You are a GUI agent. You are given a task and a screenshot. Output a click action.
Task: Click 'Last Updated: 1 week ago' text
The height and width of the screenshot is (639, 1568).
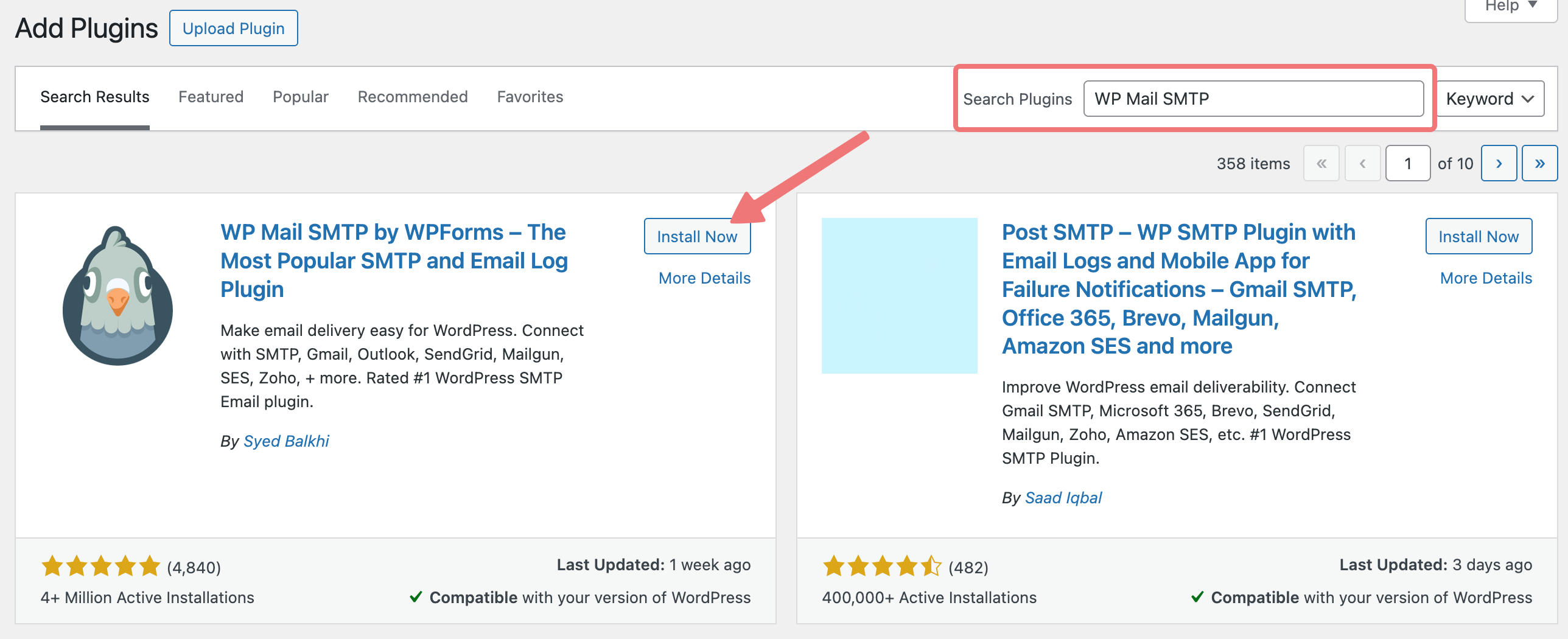653,565
